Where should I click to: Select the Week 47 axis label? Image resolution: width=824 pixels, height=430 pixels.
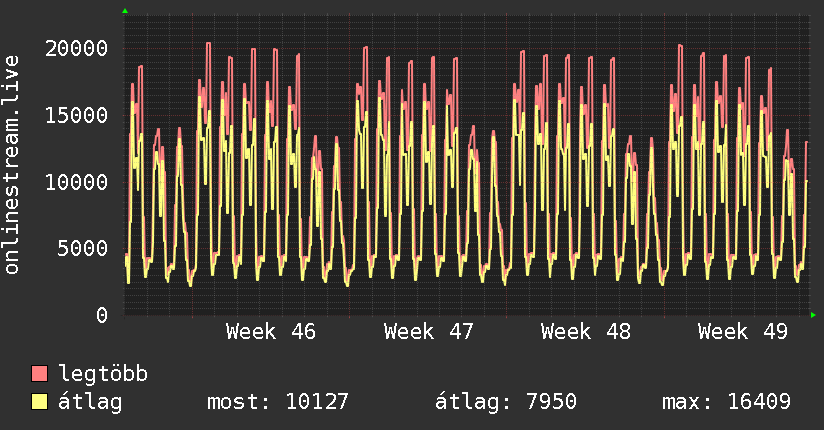[428, 332]
